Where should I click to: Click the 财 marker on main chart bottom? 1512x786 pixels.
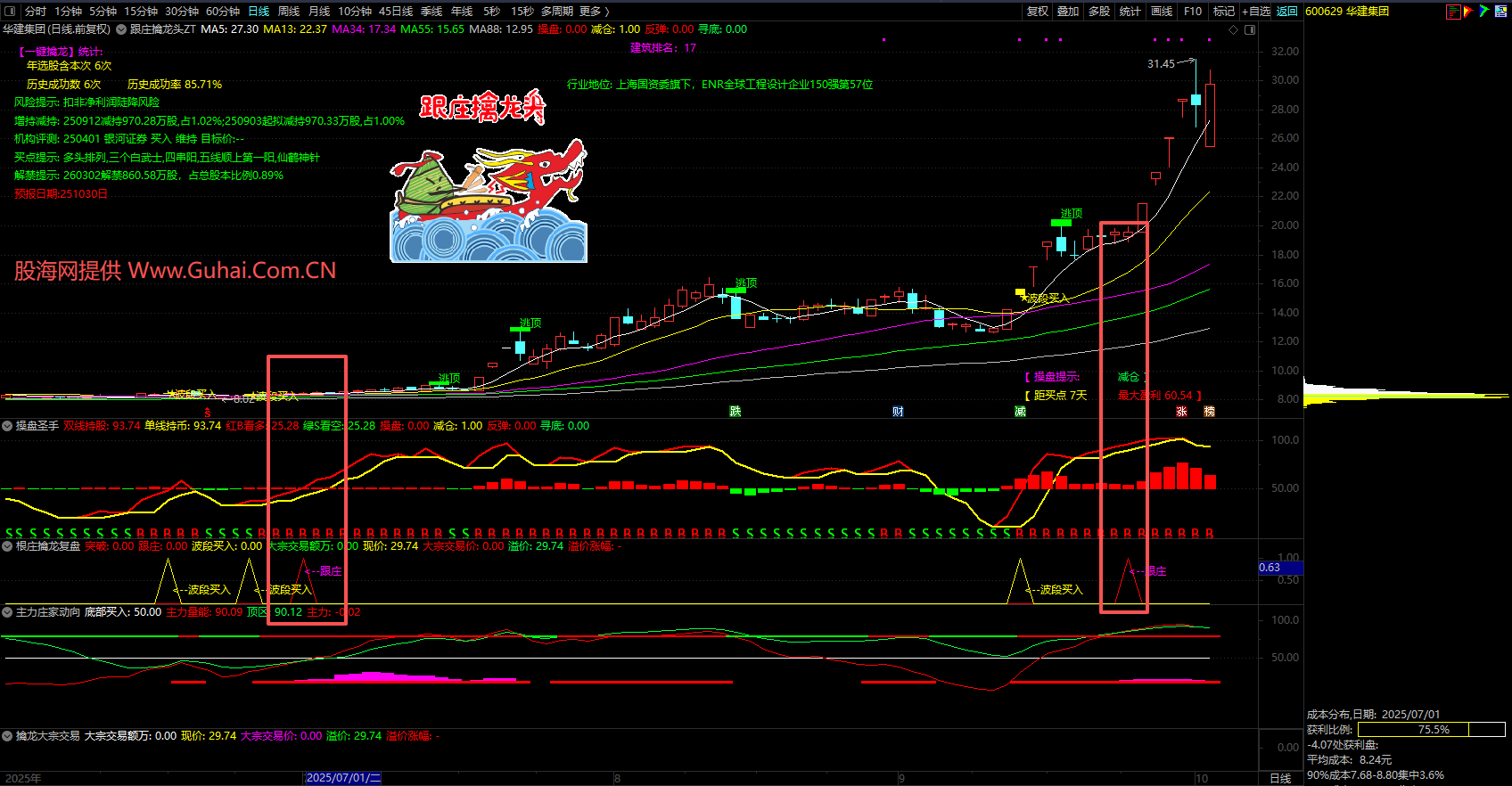point(898,411)
